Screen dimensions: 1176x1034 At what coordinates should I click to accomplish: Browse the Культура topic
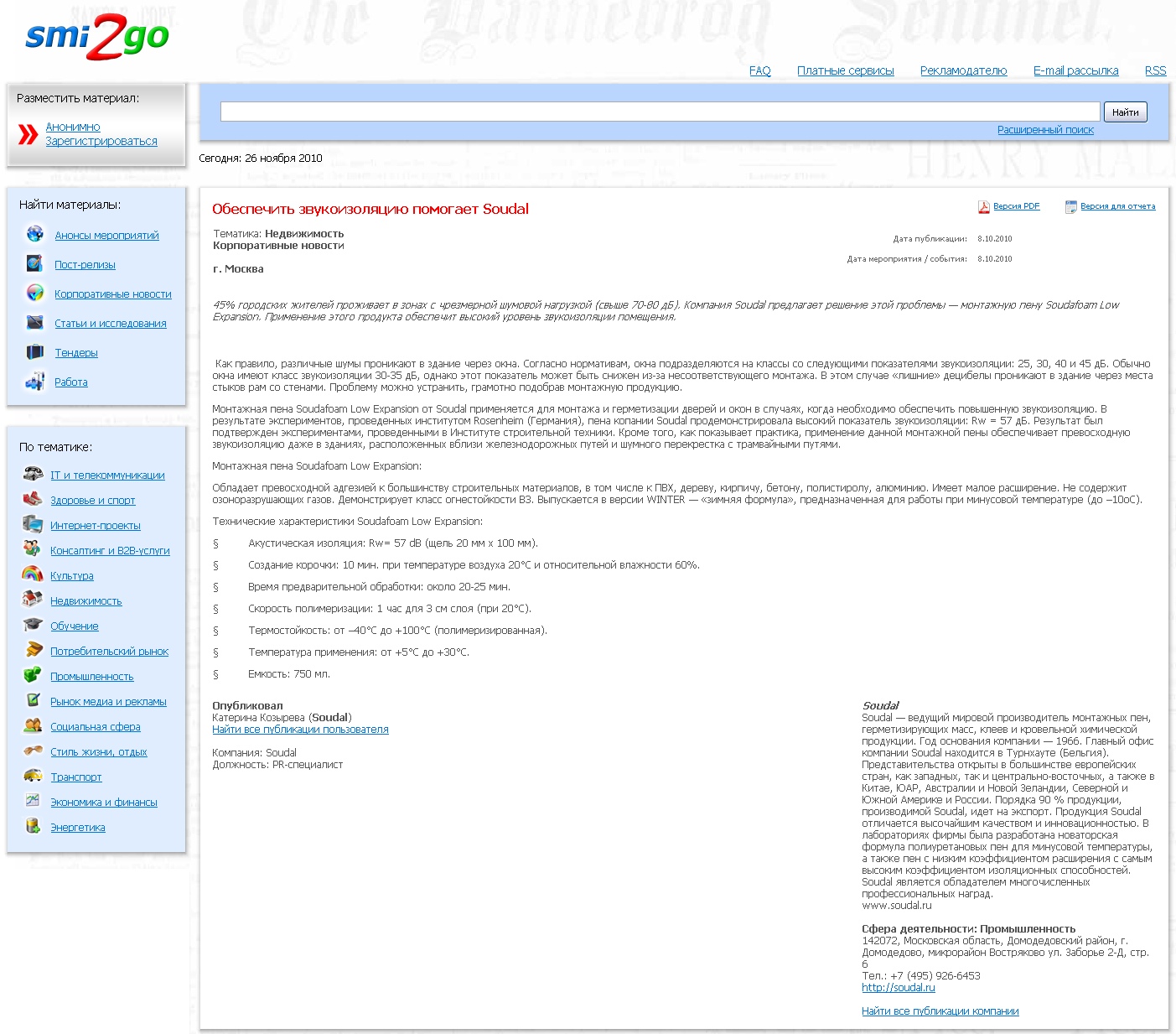pos(72,576)
